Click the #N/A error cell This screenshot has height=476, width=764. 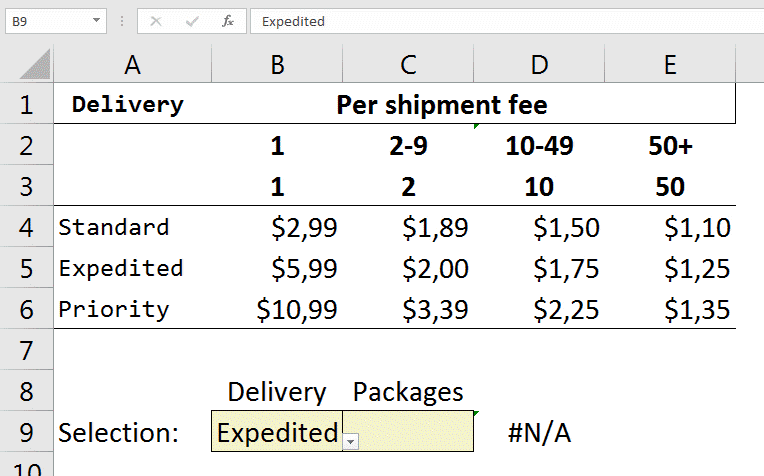539,433
